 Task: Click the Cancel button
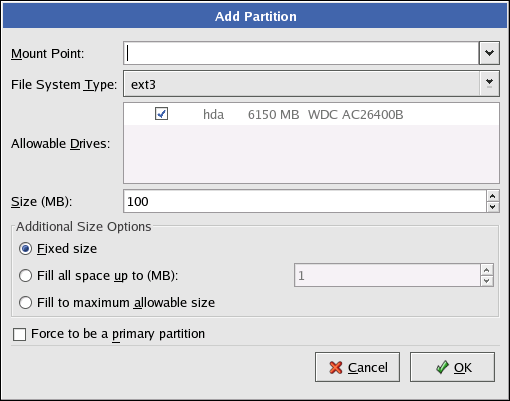click(x=357, y=367)
